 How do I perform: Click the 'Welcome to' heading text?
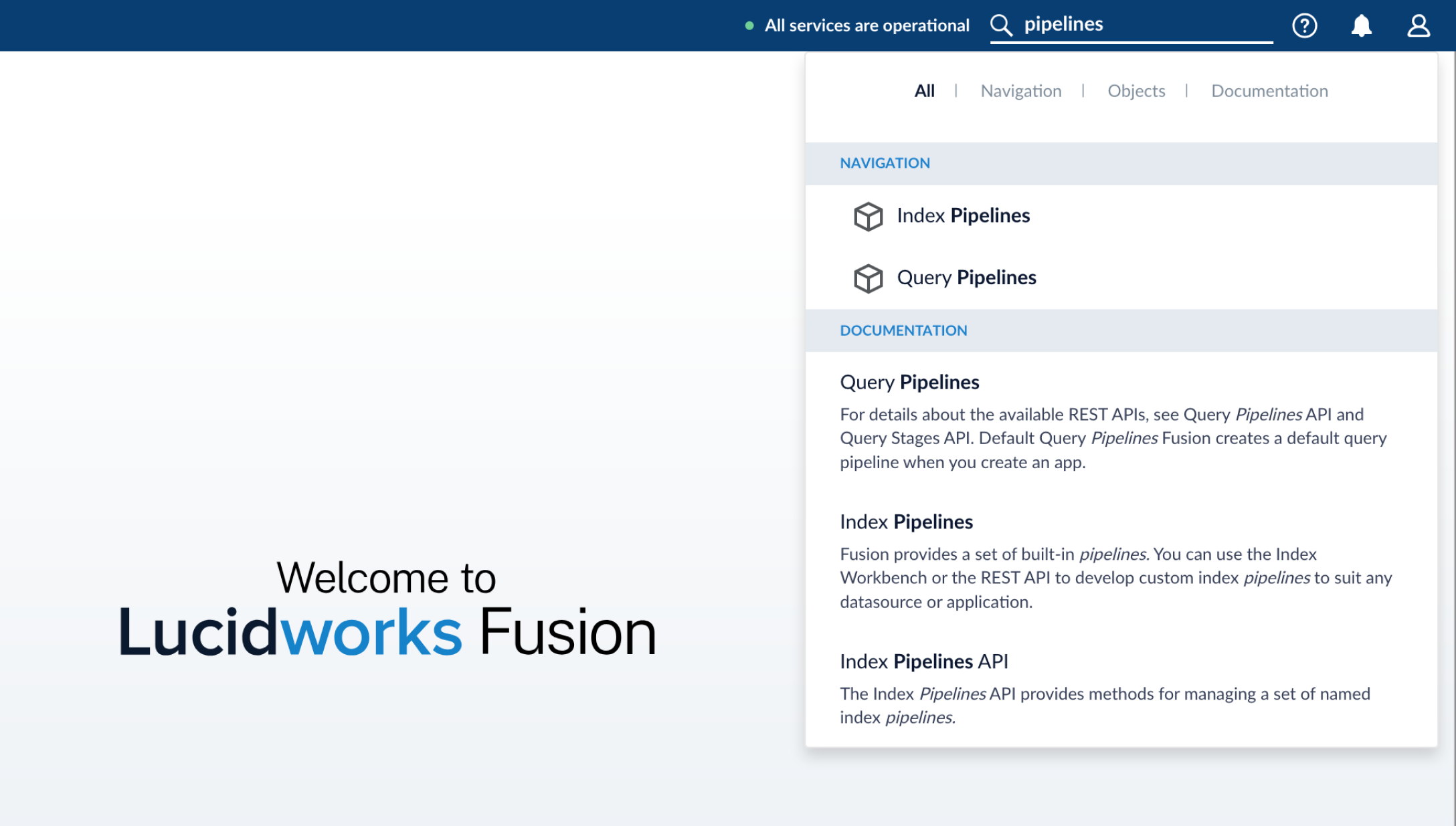[386, 577]
